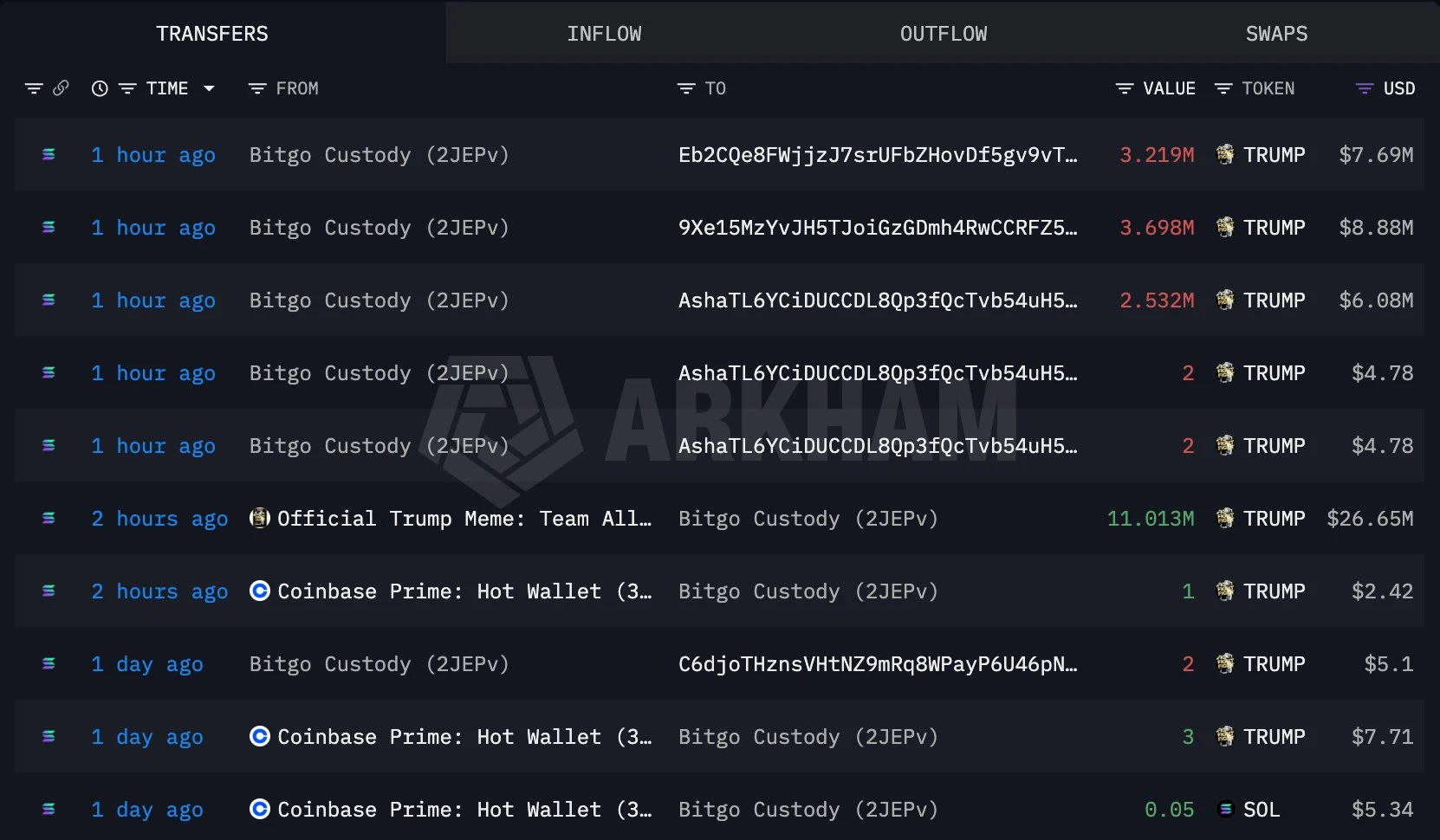Click the Solana chain icon in the $2.42 row
The width and height of the screenshot is (1440, 840).
[49, 591]
